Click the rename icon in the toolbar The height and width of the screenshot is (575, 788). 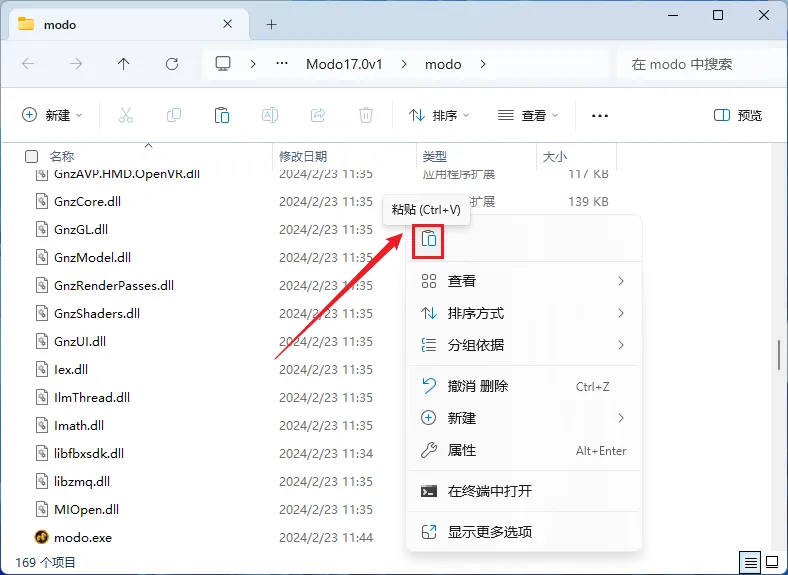(x=270, y=116)
